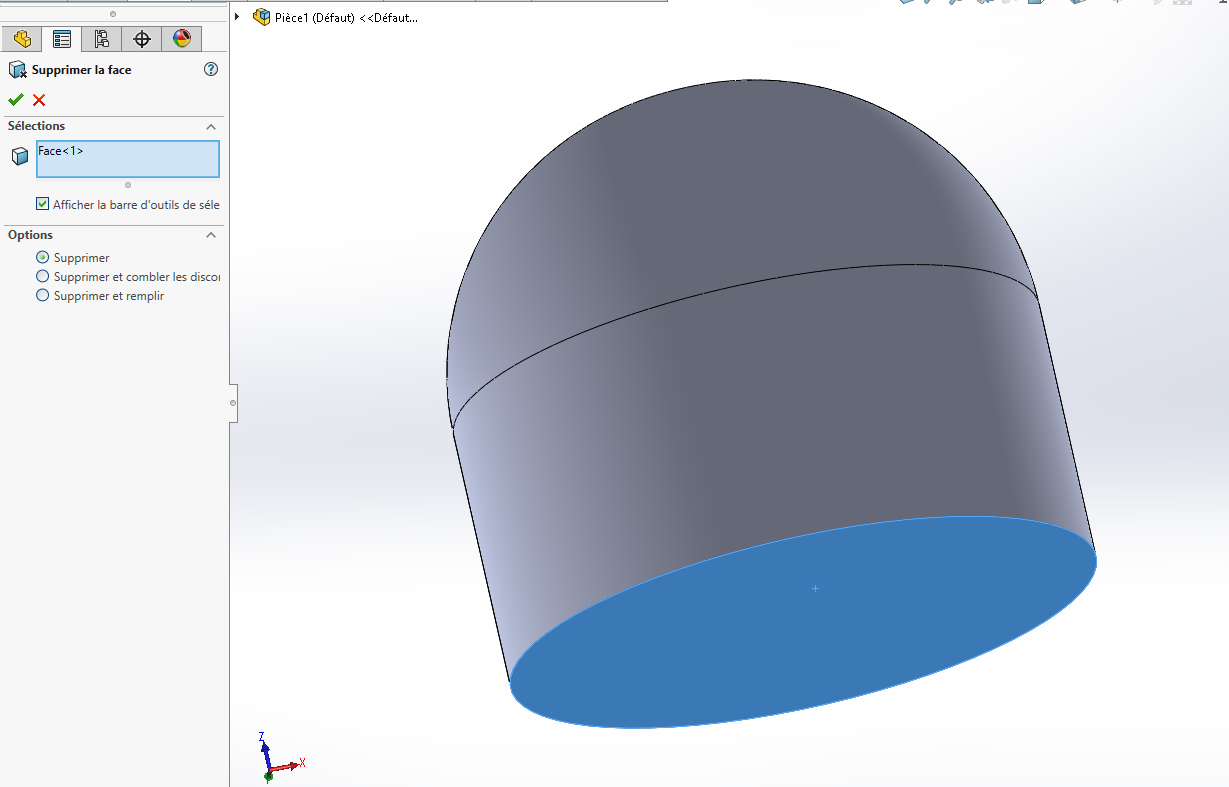
Task: Click the help icon for Supprimer la face
Action: [210, 70]
